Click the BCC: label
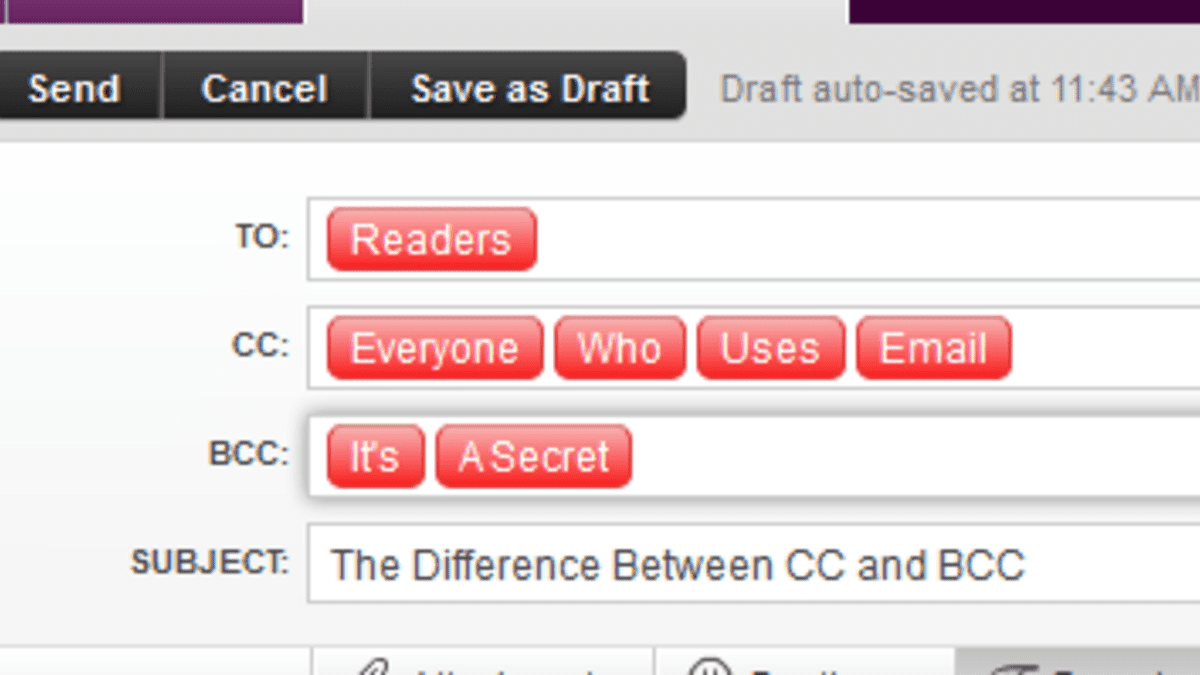 249,453
